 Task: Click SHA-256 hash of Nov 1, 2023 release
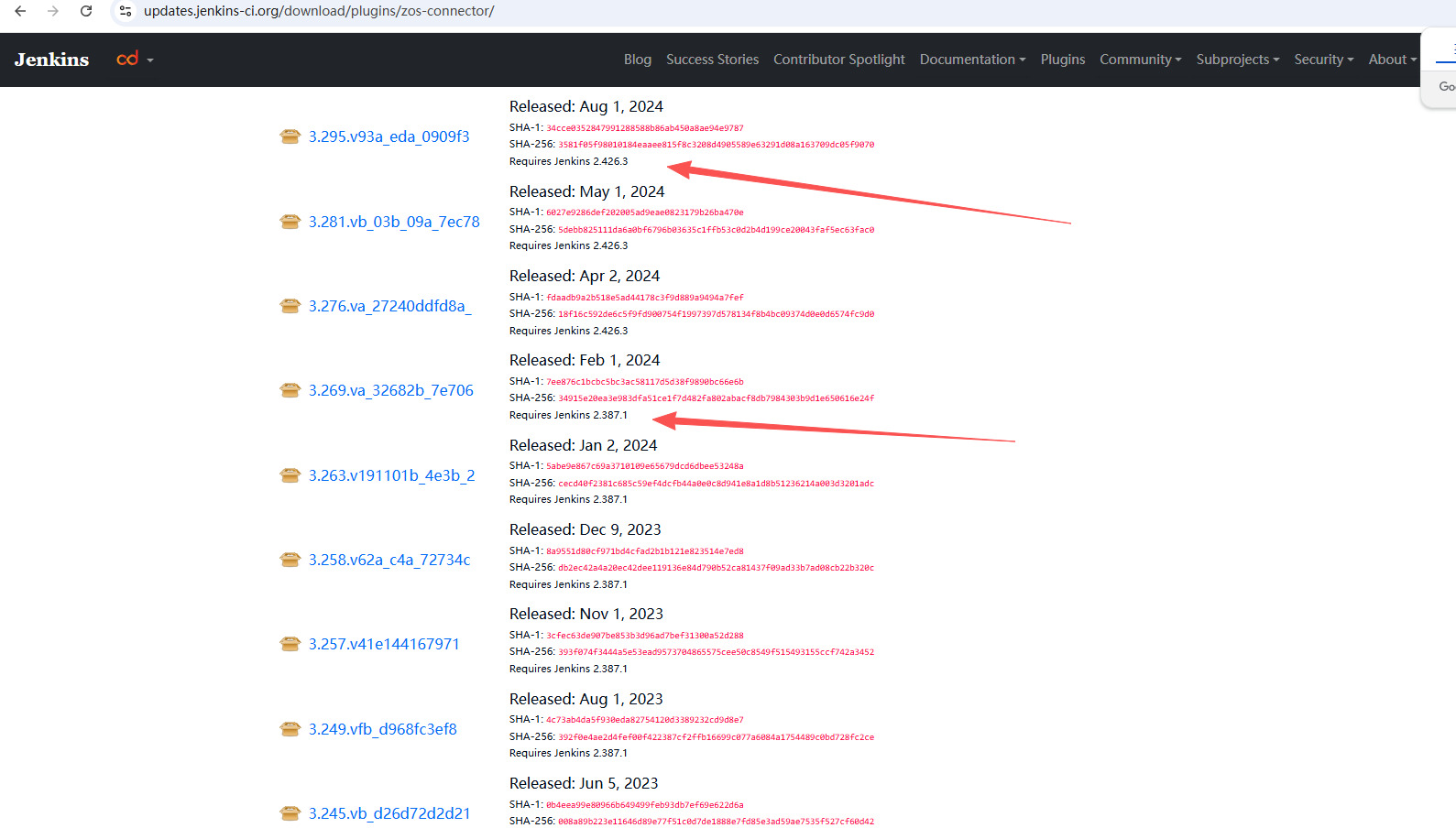717,652
